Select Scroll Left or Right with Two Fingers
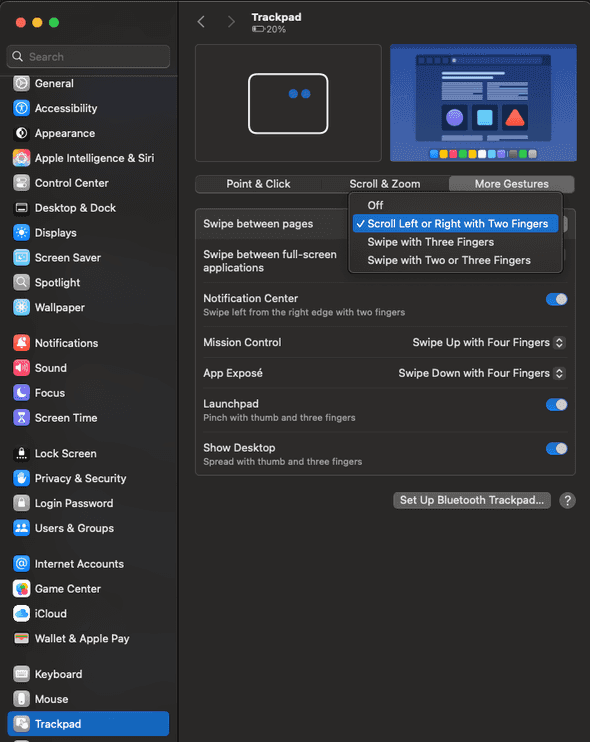This screenshot has height=742, width=590. point(455,224)
